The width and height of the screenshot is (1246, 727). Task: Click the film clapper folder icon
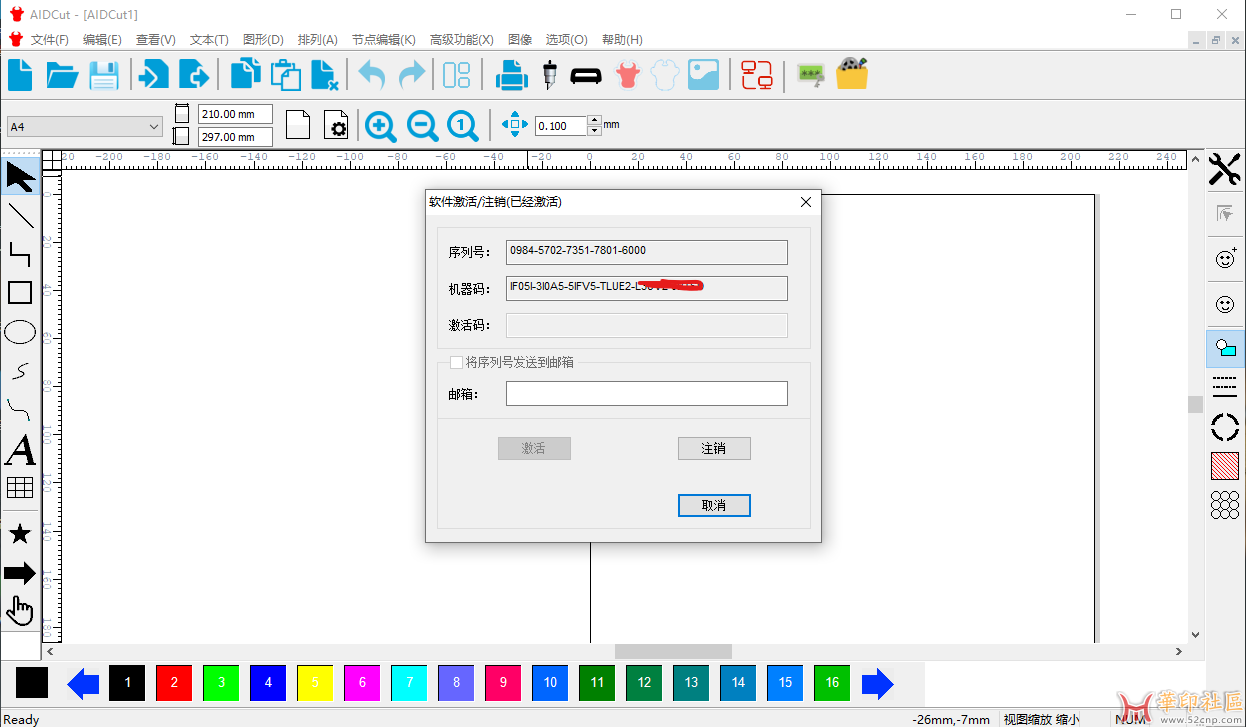click(851, 75)
